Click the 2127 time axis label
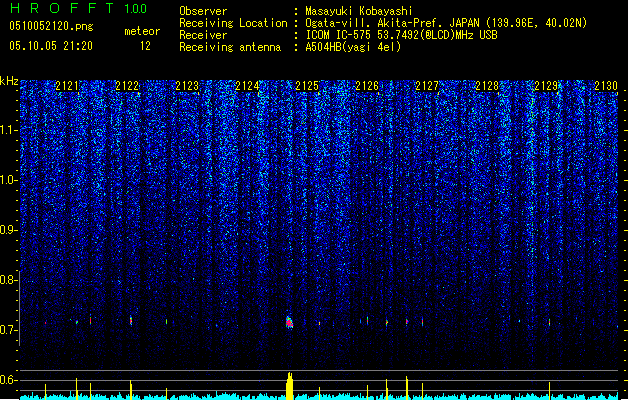This screenshot has height=400, width=629. click(x=427, y=86)
